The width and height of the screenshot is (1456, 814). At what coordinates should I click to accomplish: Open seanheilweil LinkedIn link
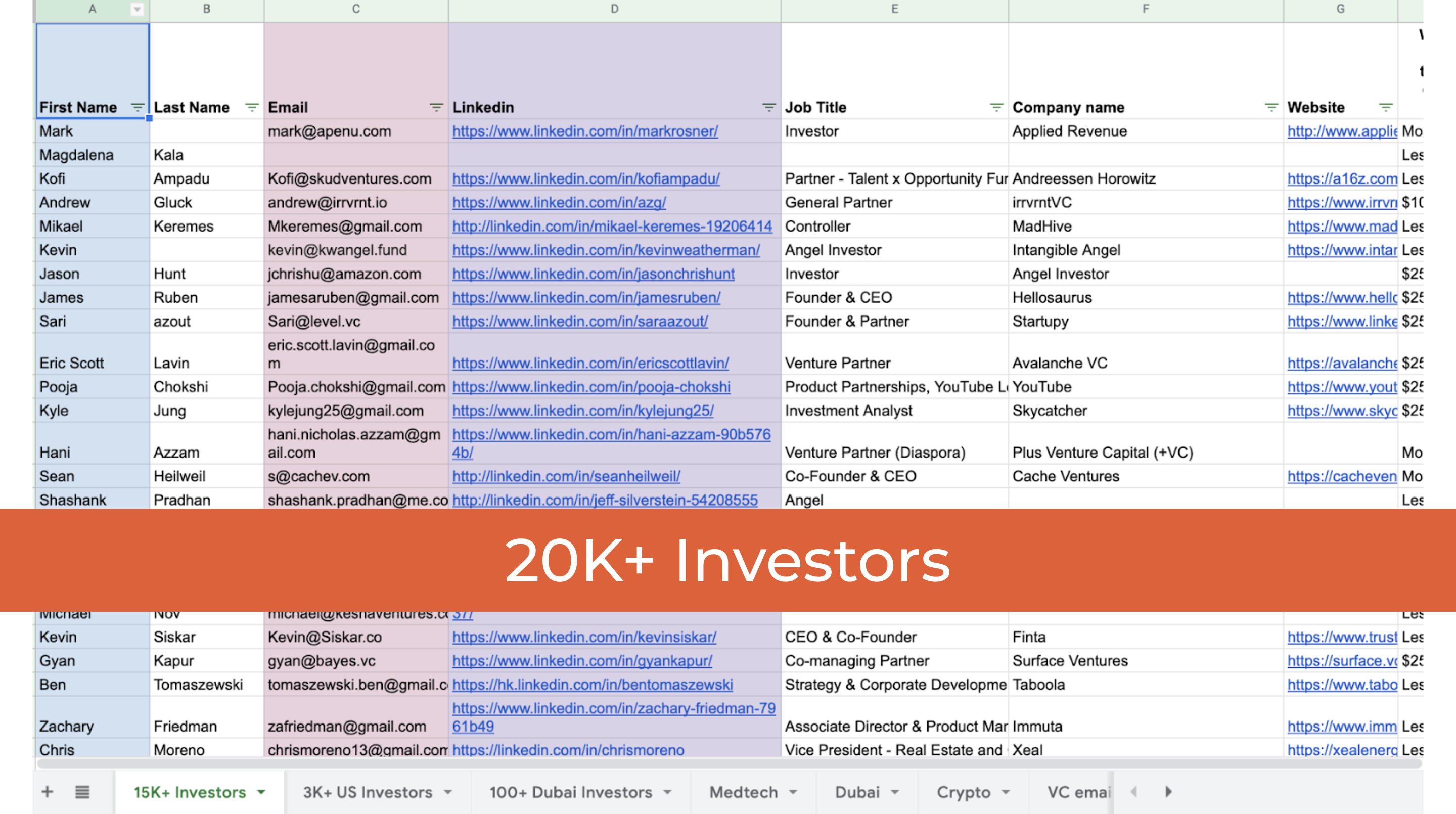coord(566,476)
